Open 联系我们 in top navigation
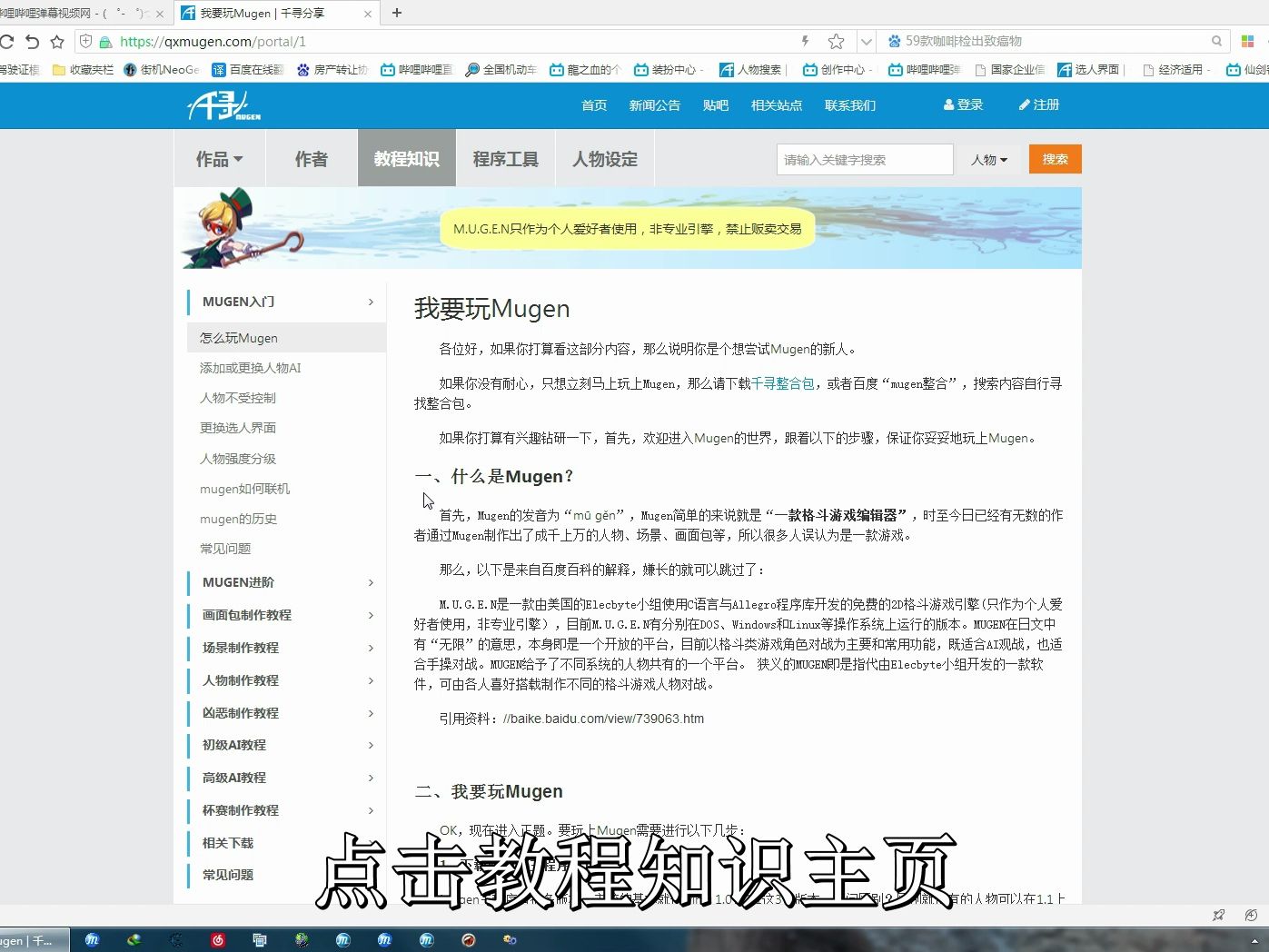The image size is (1269, 952). coord(850,105)
